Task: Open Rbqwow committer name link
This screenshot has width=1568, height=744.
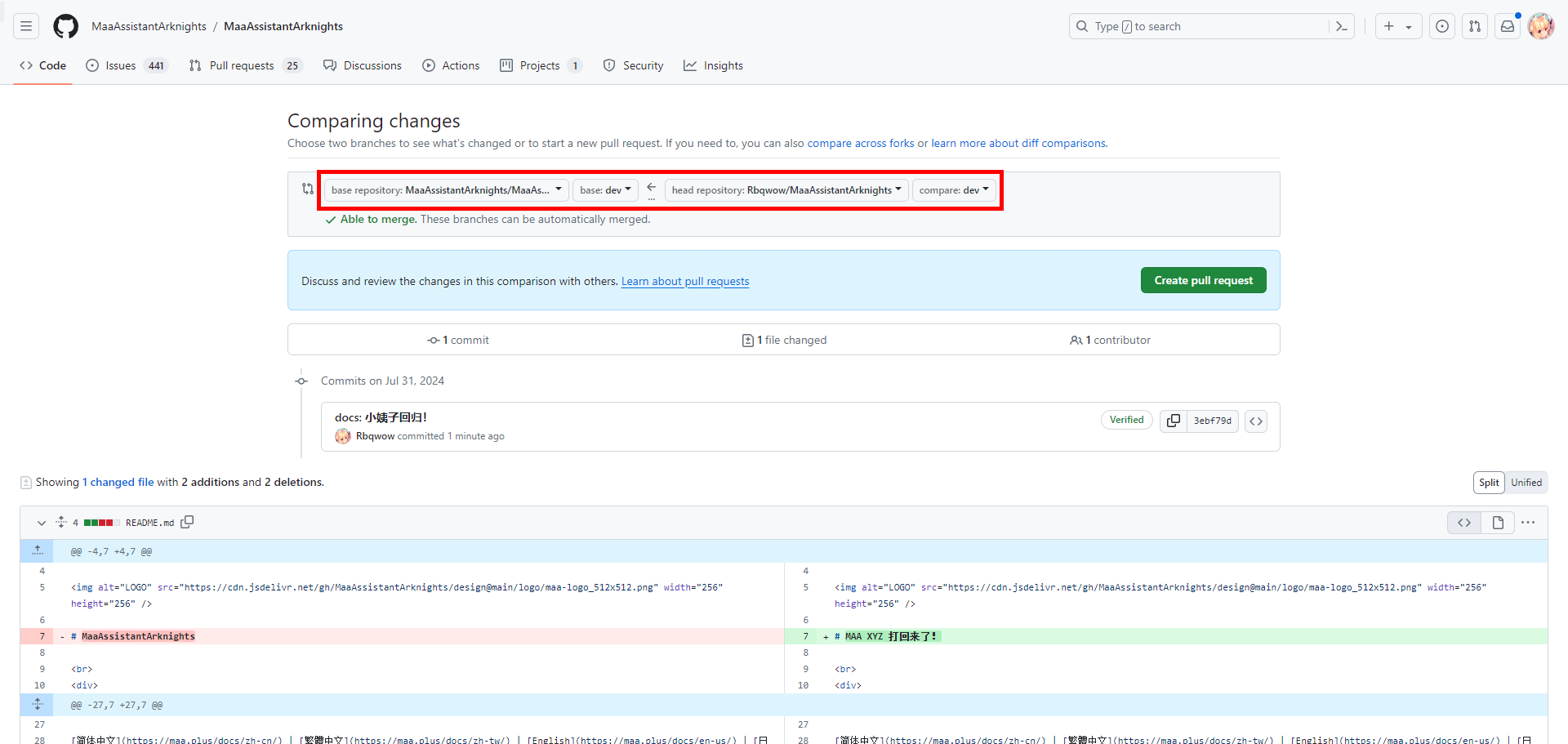Action: click(x=375, y=436)
